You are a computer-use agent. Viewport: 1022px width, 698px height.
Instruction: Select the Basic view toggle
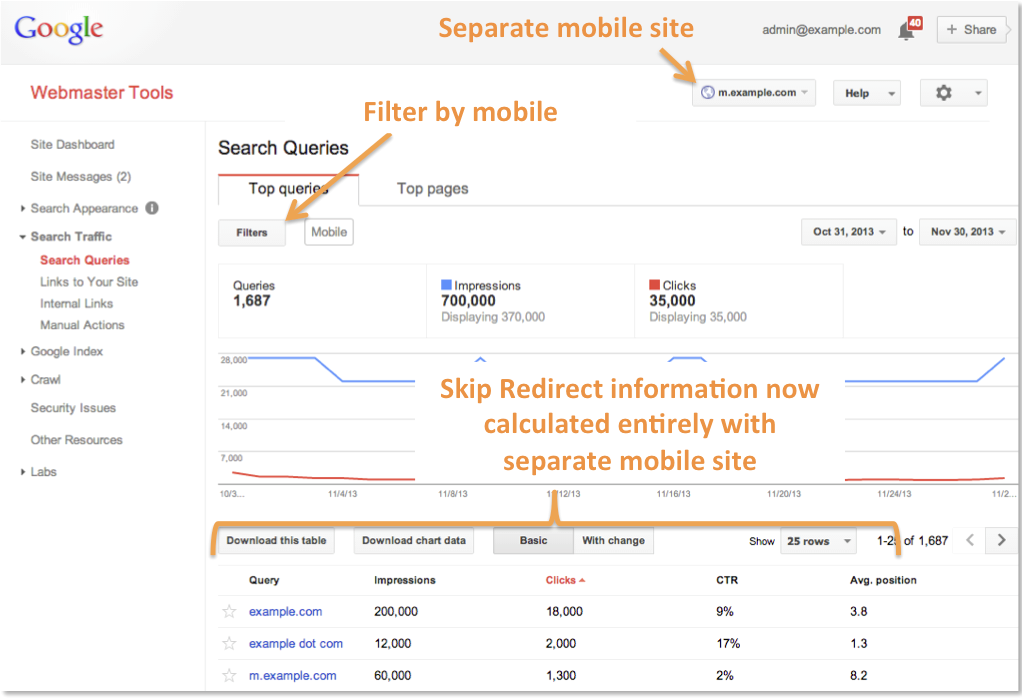click(x=533, y=541)
